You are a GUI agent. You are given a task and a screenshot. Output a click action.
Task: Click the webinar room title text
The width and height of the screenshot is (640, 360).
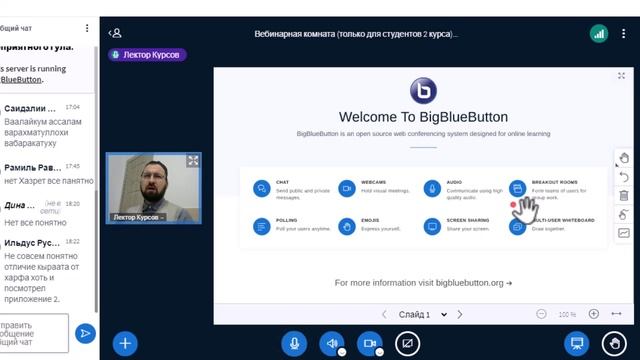pyautogui.click(x=356, y=34)
